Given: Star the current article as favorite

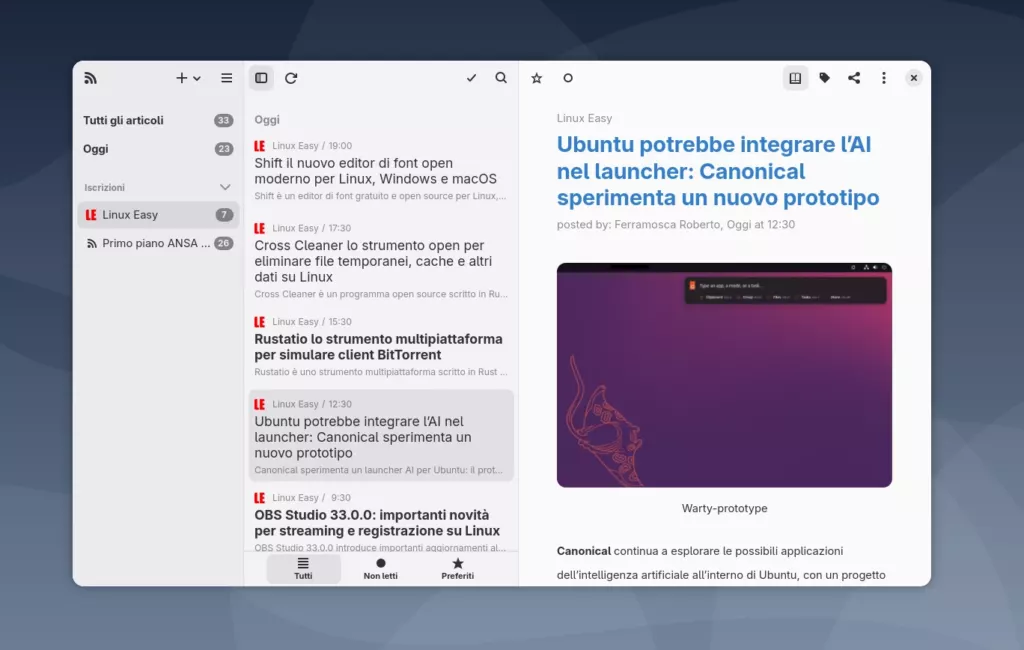Looking at the screenshot, I should (537, 78).
